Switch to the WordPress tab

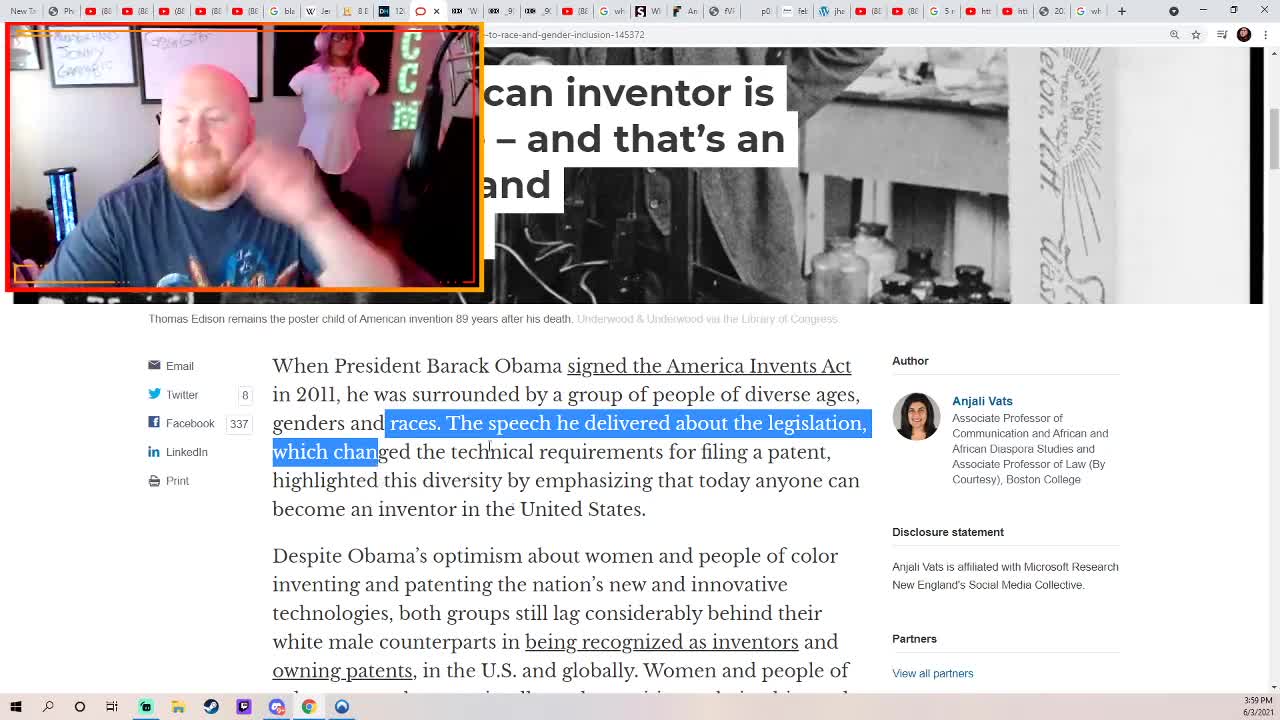829,11
